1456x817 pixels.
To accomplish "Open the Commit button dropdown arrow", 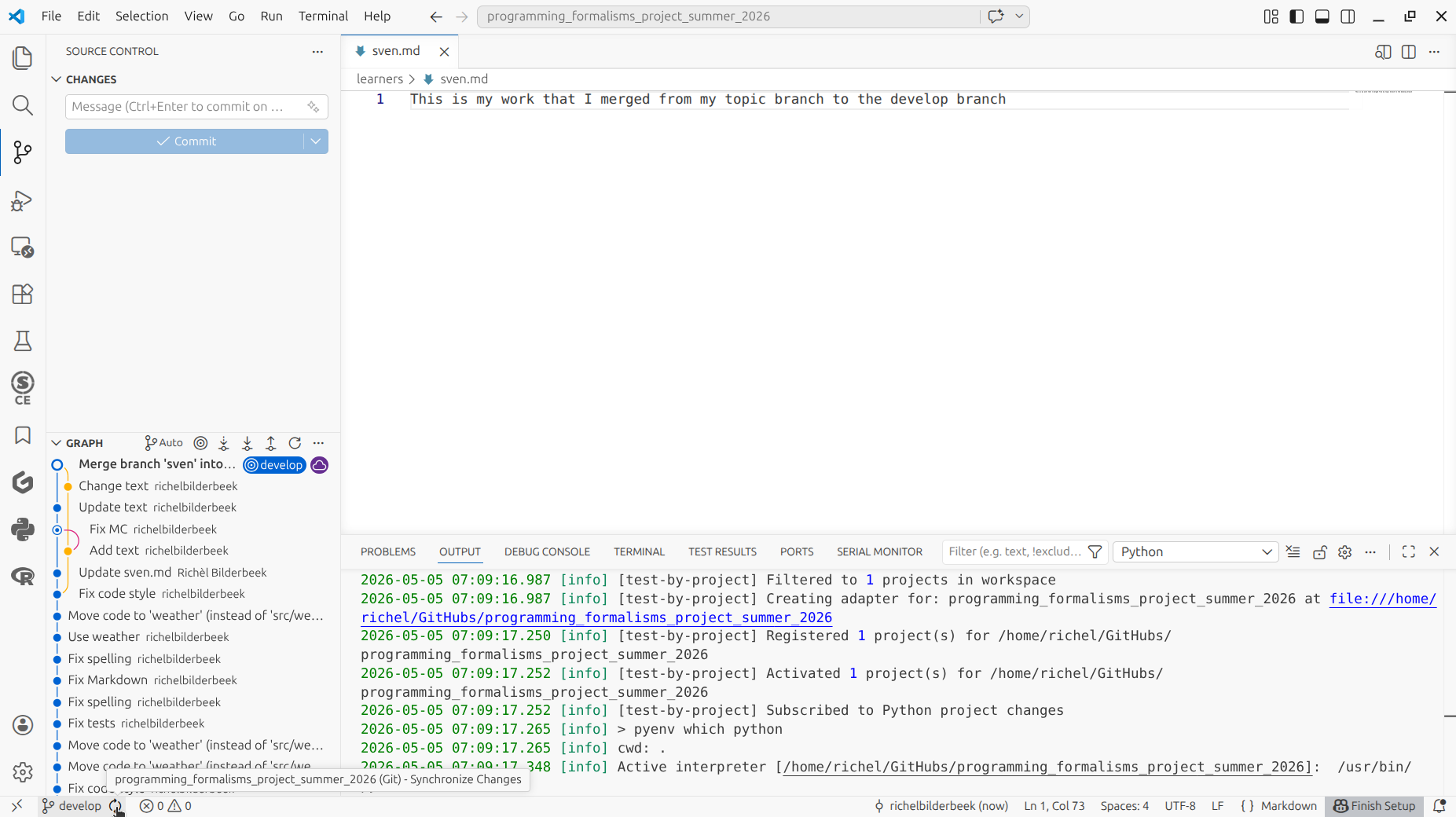I will 316,141.
